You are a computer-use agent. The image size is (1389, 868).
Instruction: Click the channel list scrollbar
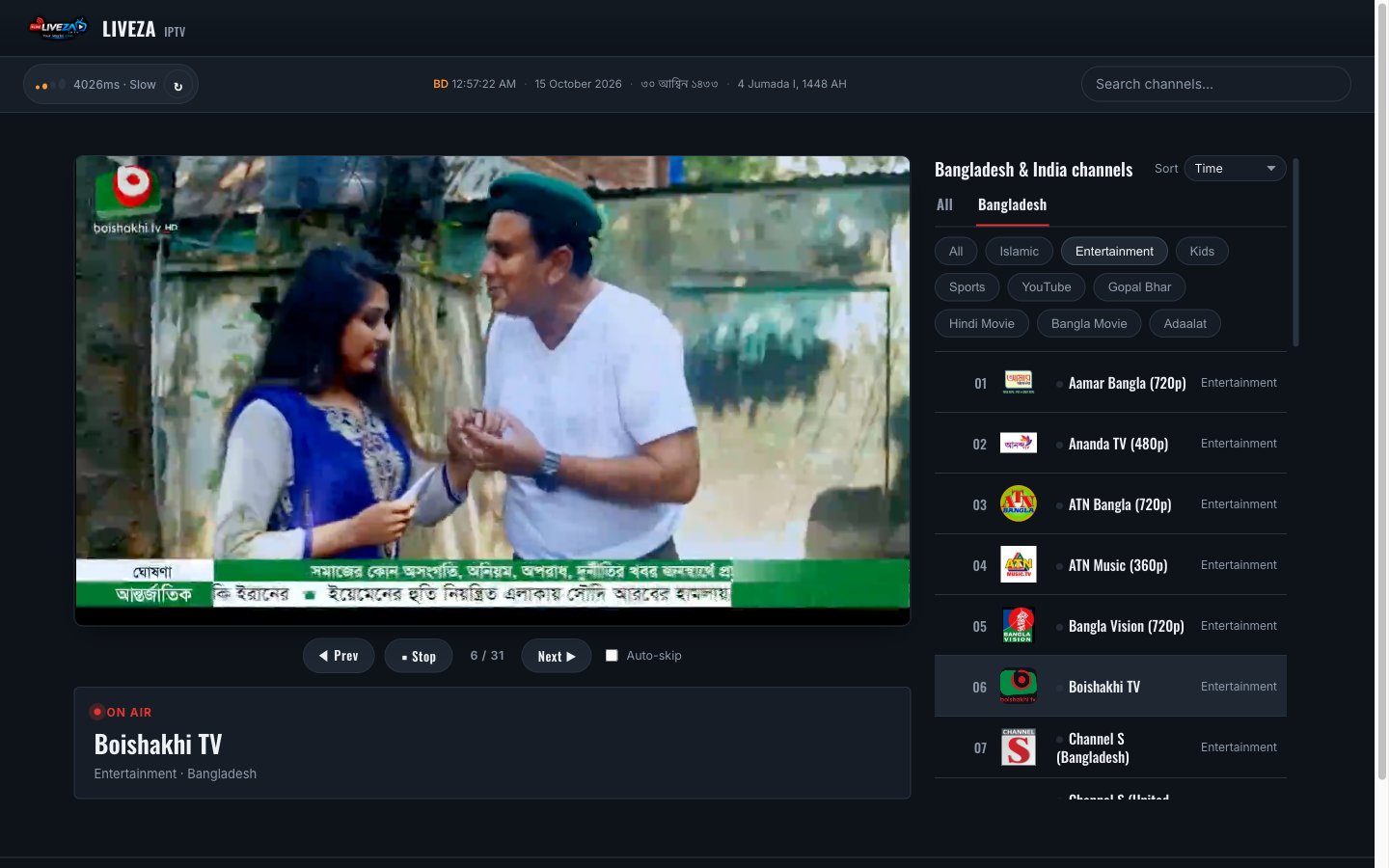click(1295, 253)
